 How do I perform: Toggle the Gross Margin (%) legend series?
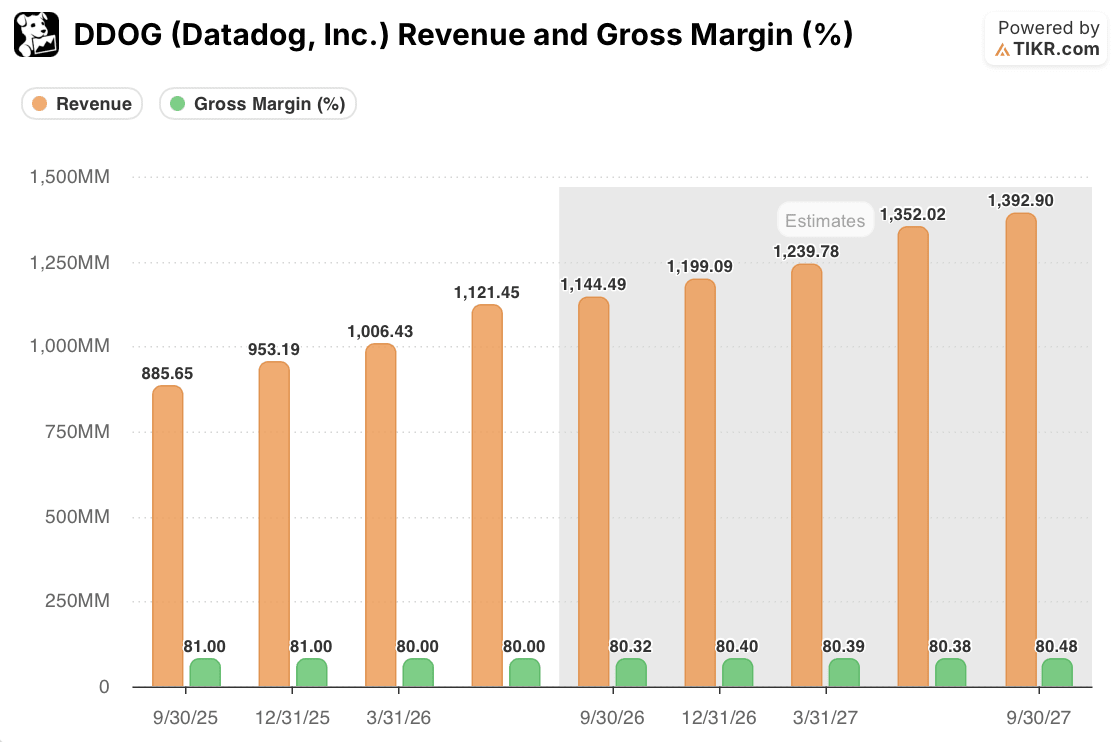tap(258, 104)
